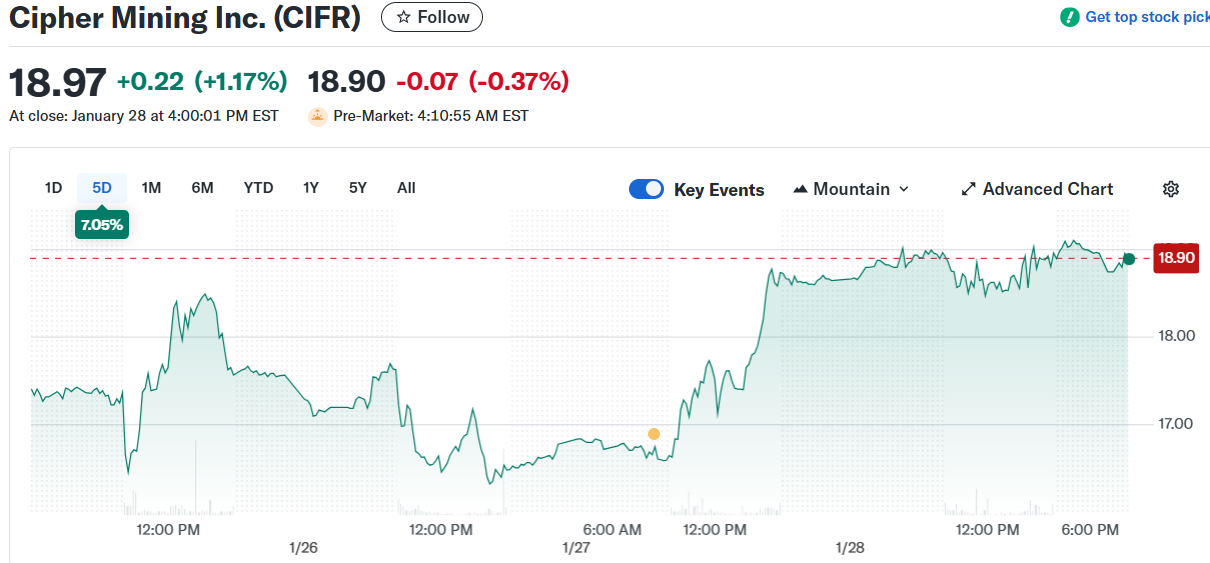
Task: Click the Get top stock picks link
Action: tap(1146, 17)
